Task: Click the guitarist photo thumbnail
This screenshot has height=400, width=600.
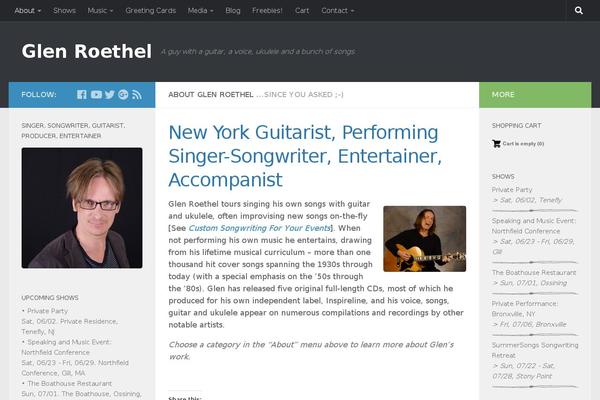Action: coord(425,239)
